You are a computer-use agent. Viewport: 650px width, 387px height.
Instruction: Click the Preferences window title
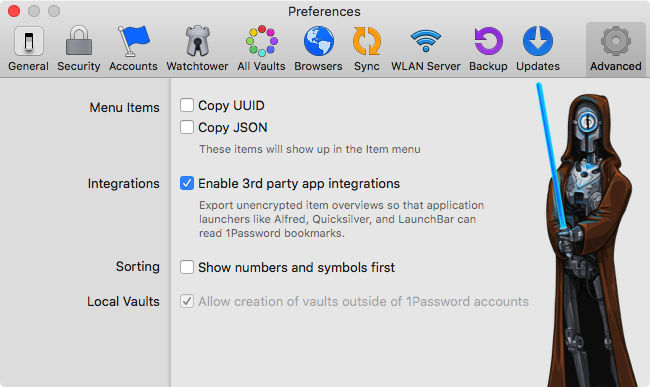click(324, 12)
